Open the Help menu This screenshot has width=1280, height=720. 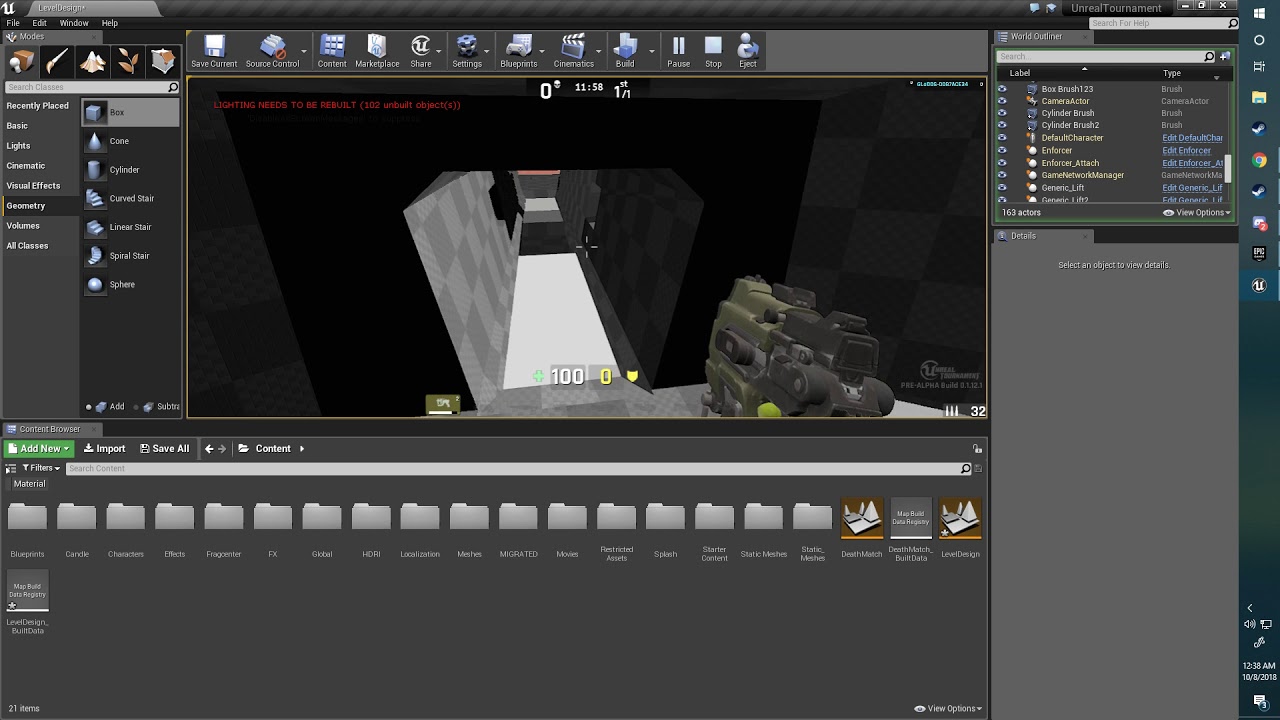point(110,23)
